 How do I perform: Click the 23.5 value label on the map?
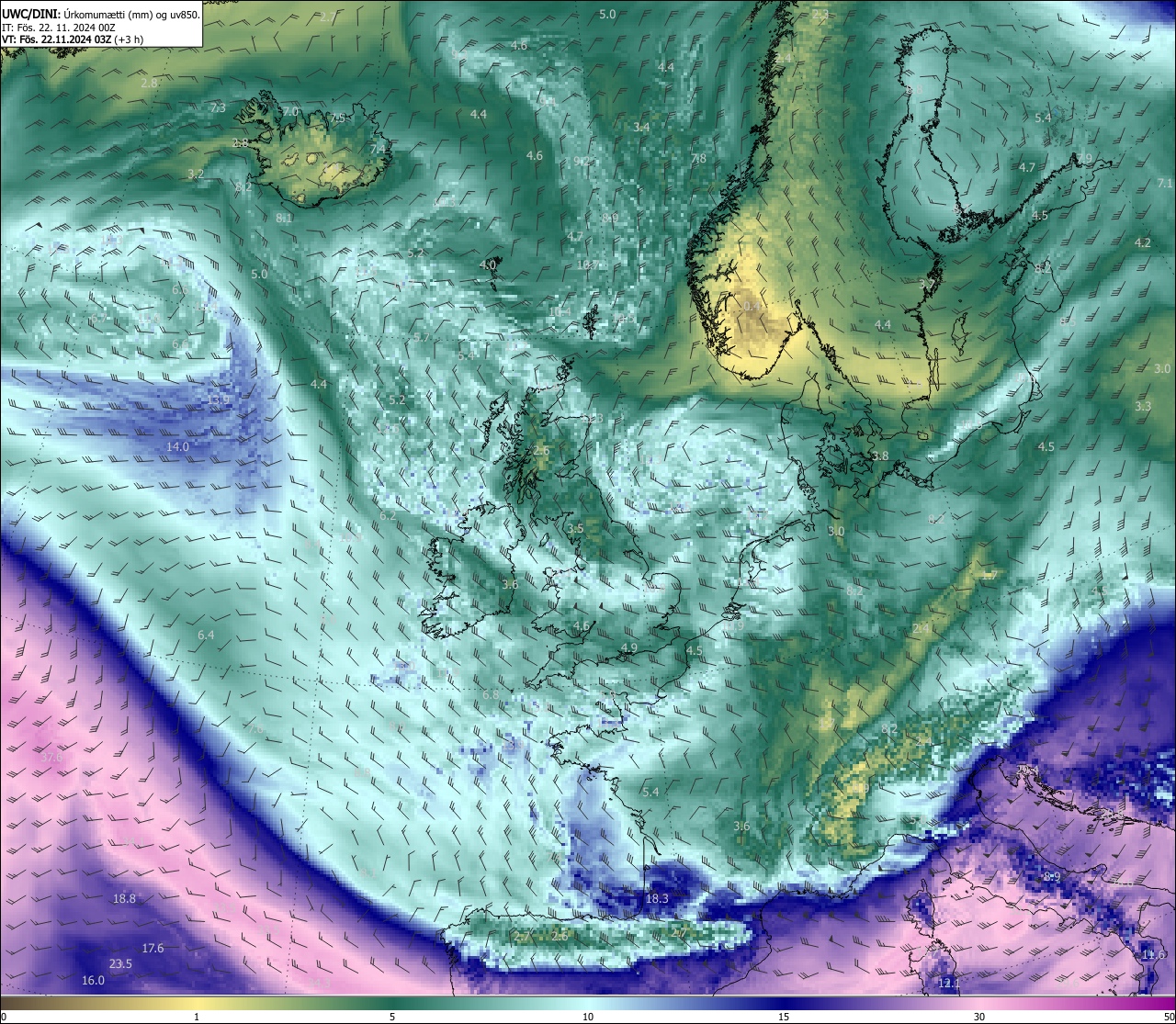120,964
